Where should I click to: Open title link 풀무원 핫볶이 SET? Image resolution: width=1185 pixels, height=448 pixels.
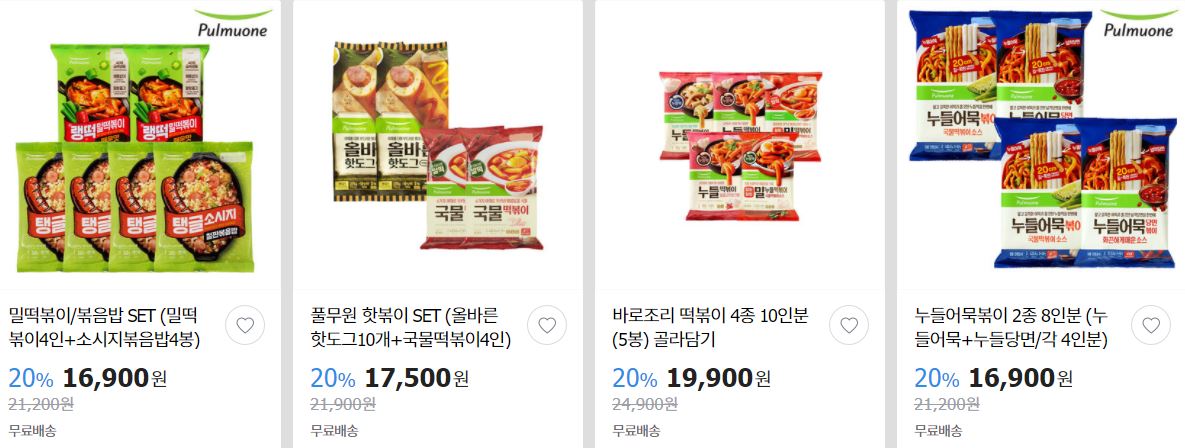pyautogui.click(x=411, y=326)
